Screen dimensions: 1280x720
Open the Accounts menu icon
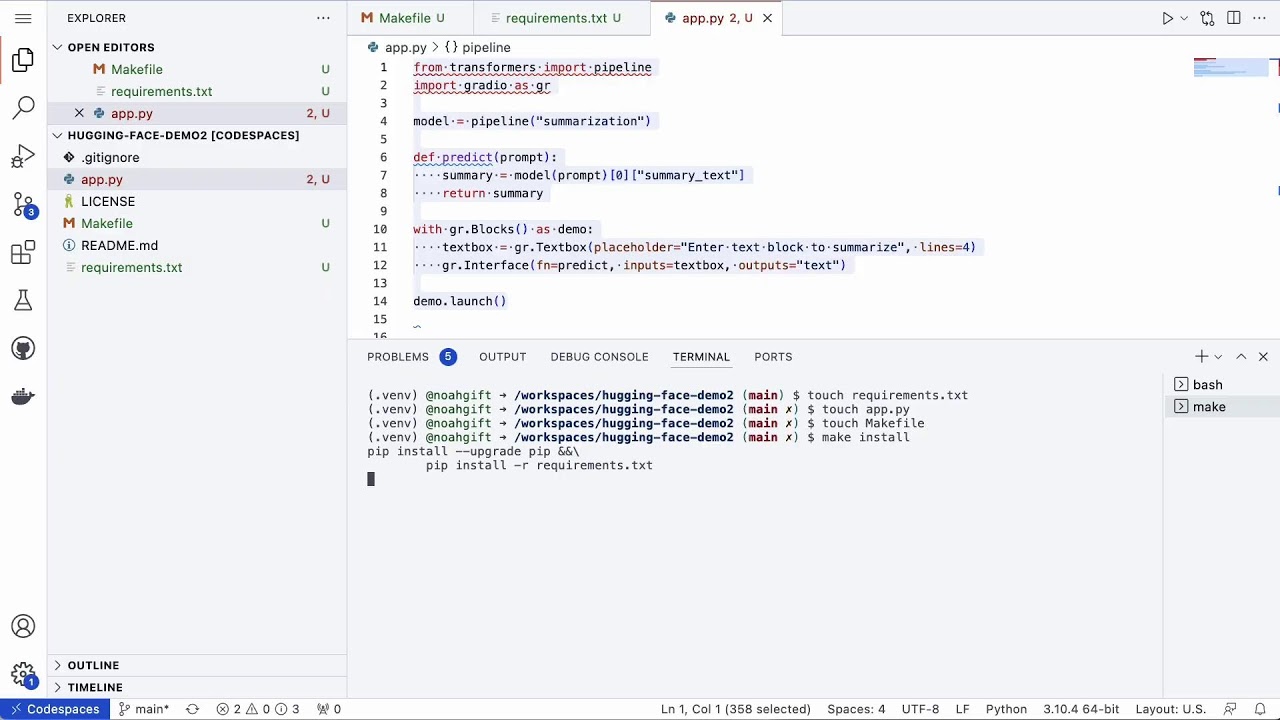click(23, 627)
